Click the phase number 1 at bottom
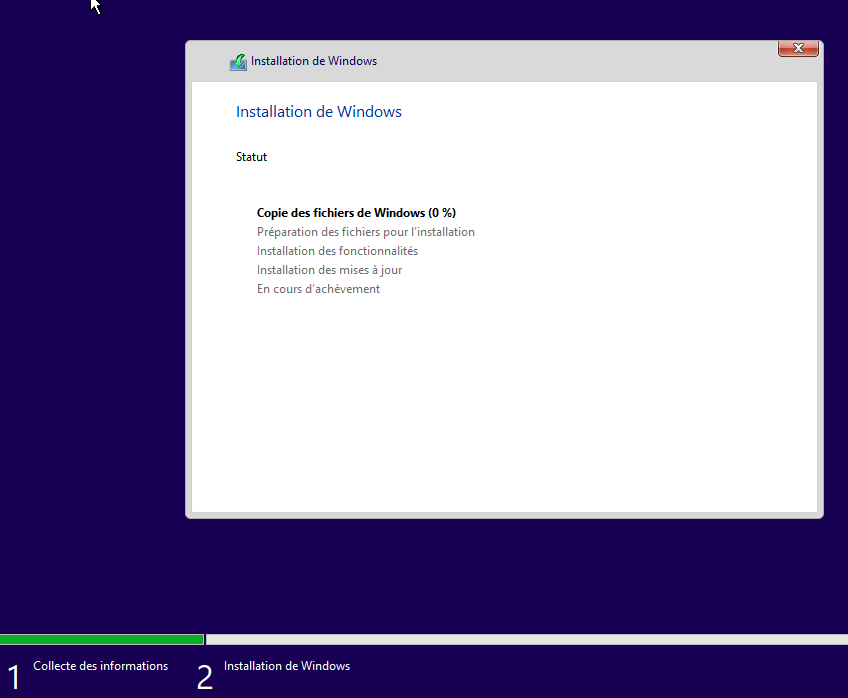Image resolution: width=848 pixels, height=698 pixels. tap(14, 677)
